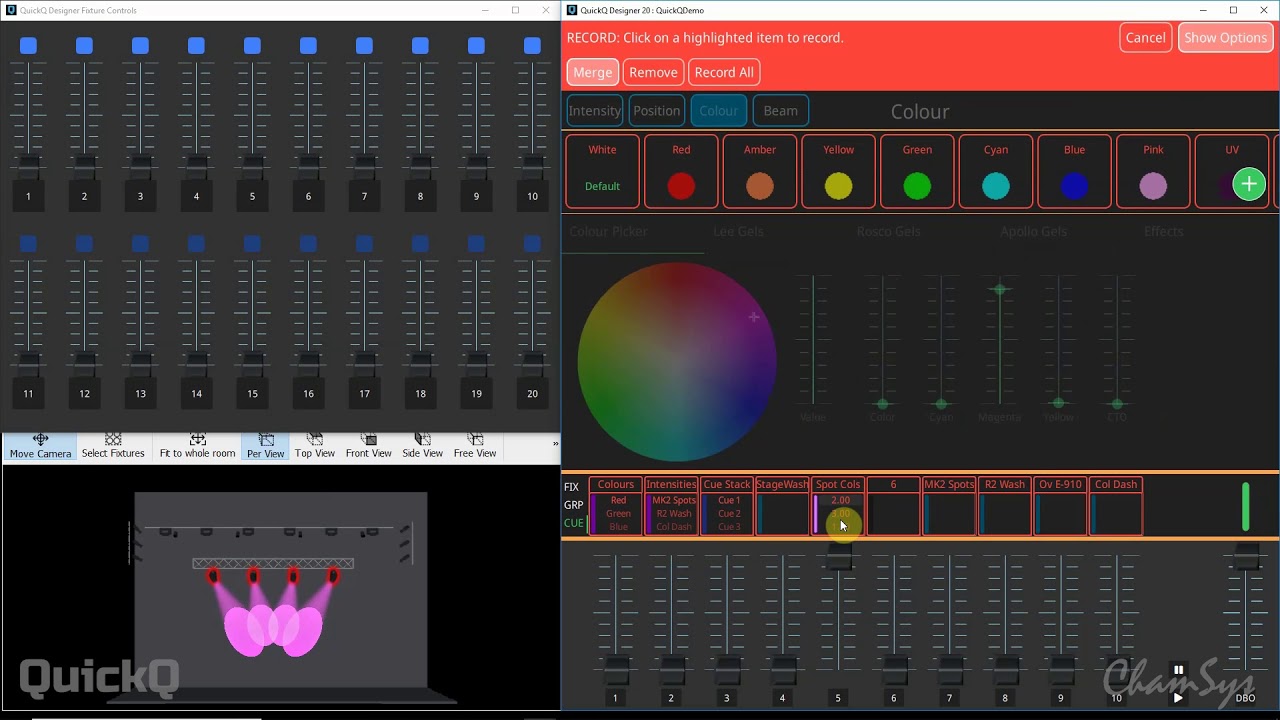Click the Record All button
Screen dimensions: 1280x720
coord(724,72)
